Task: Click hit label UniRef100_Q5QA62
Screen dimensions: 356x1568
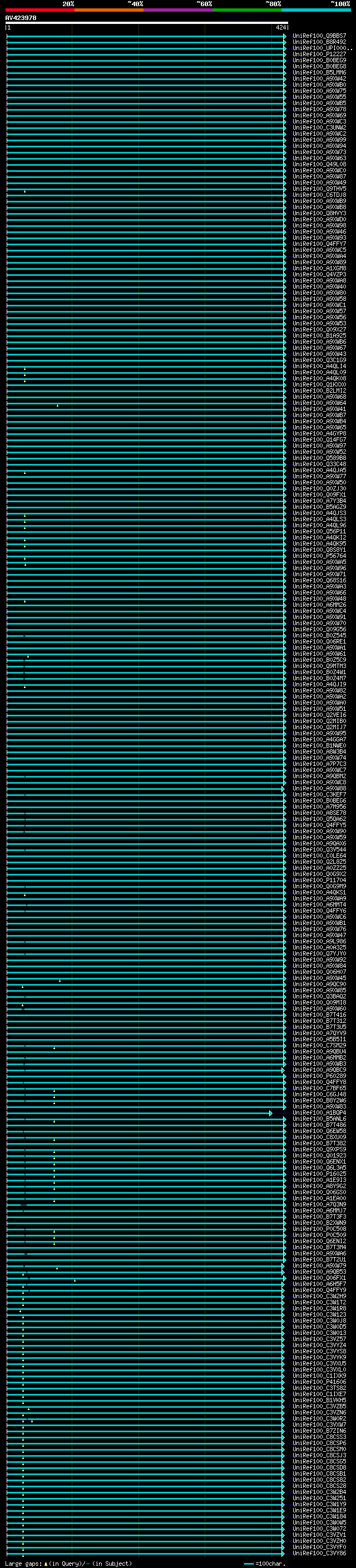Action: click(319, 819)
